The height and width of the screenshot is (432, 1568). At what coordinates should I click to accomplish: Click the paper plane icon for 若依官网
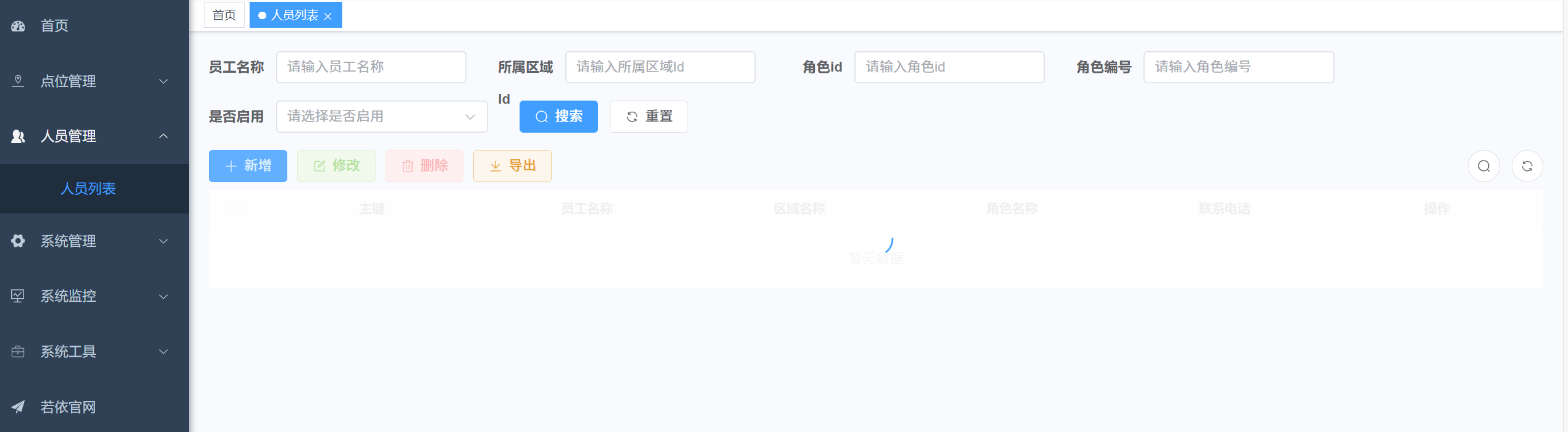18,407
